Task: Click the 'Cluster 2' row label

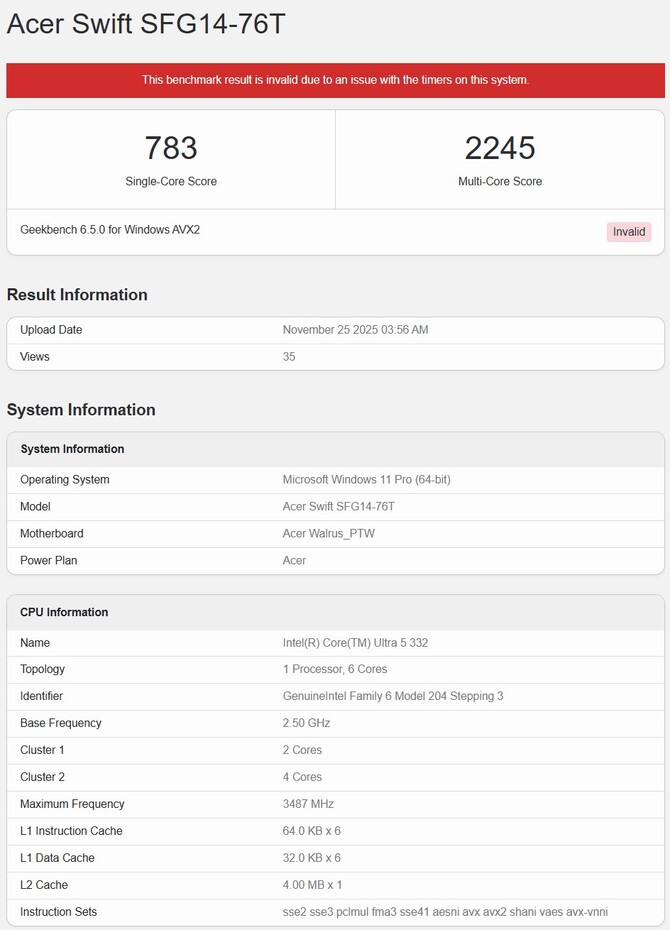Action: point(42,777)
